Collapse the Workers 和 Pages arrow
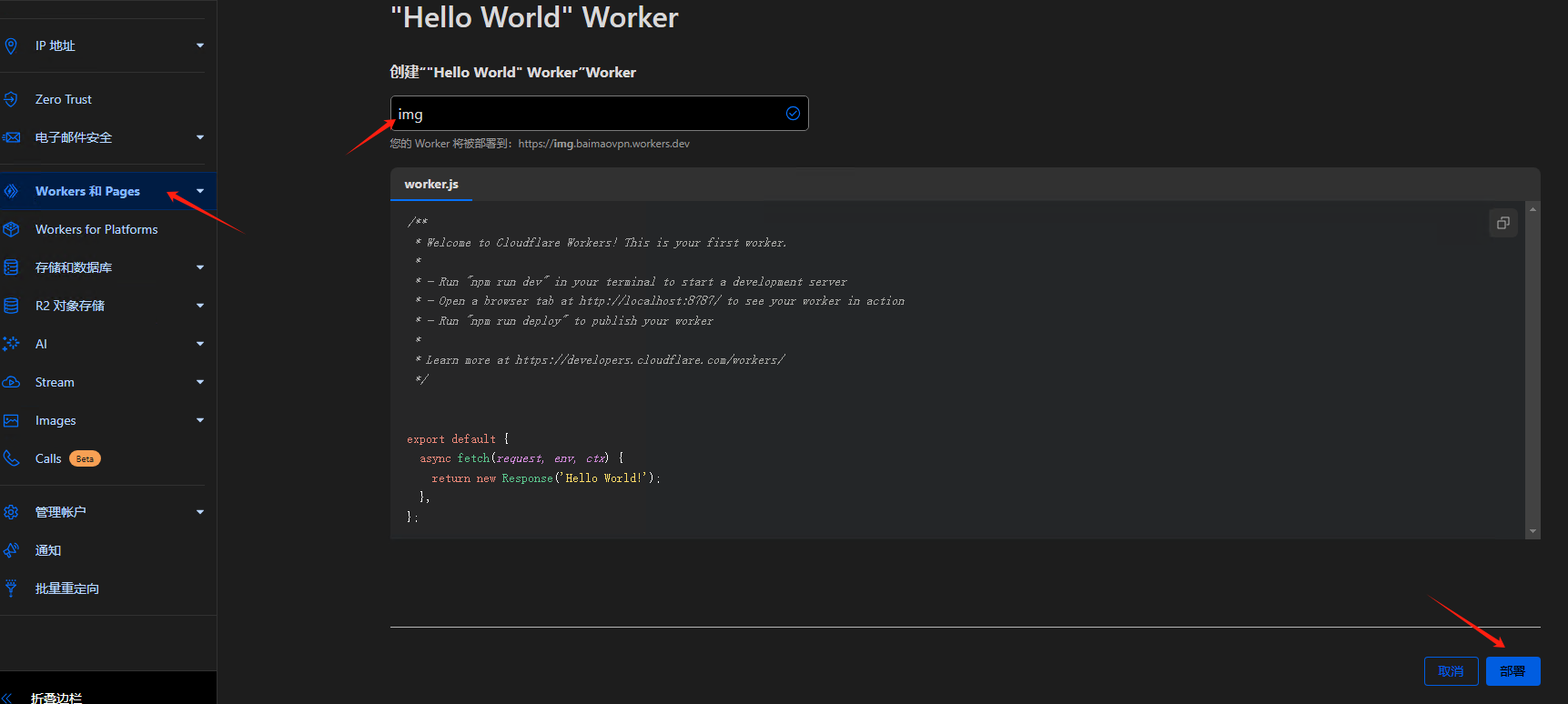Viewport: 1568px width, 704px height. point(200,191)
